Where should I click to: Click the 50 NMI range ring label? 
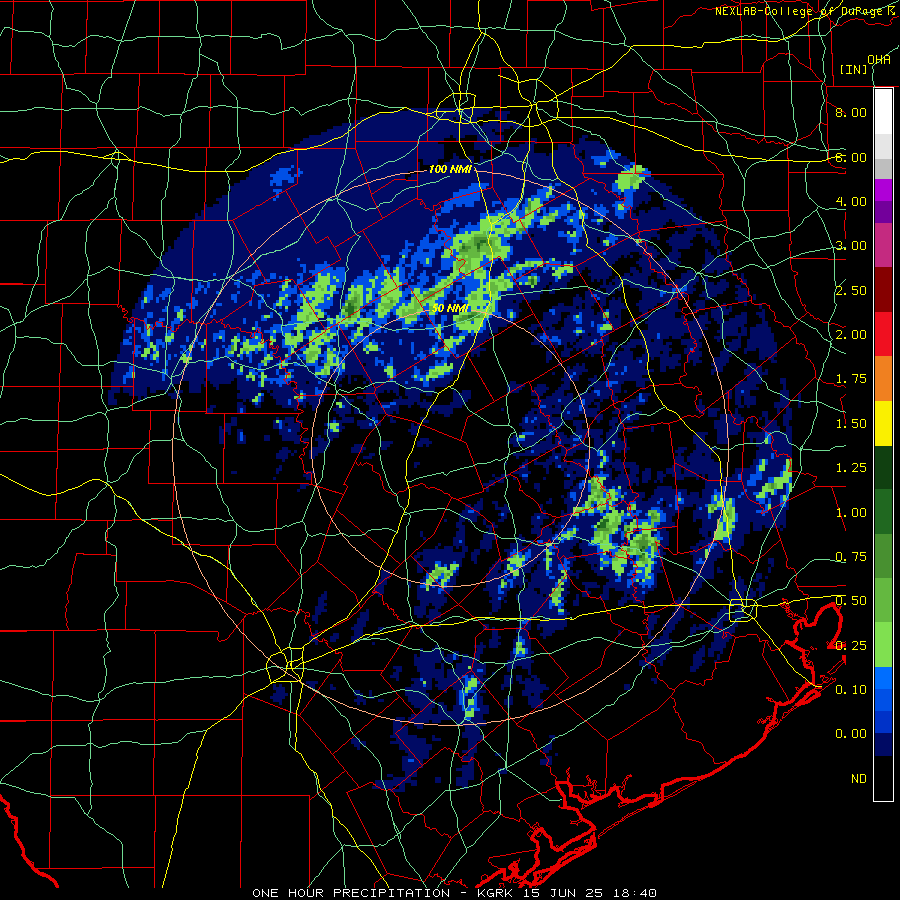(x=451, y=308)
